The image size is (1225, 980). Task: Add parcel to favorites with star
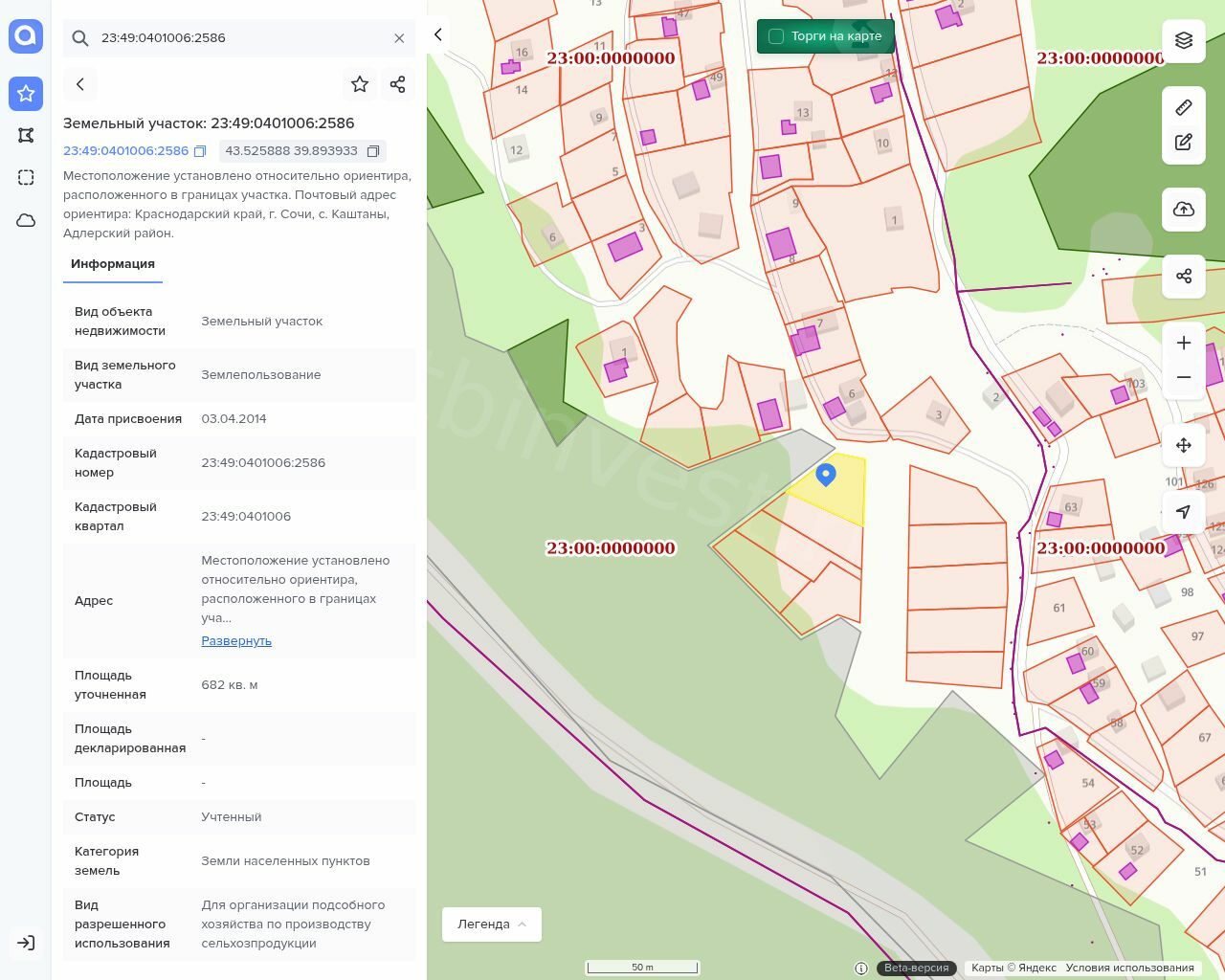click(360, 84)
